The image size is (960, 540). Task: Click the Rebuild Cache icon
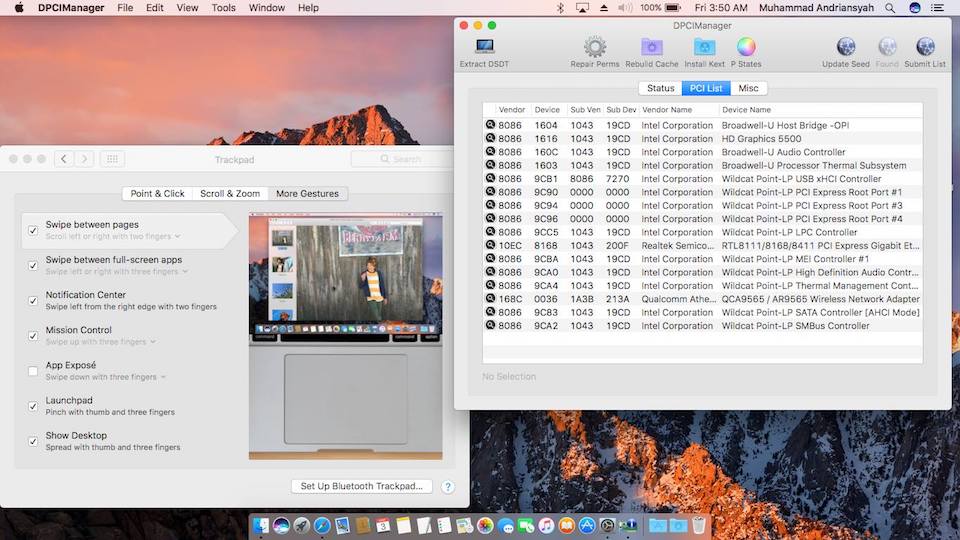tap(652, 46)
